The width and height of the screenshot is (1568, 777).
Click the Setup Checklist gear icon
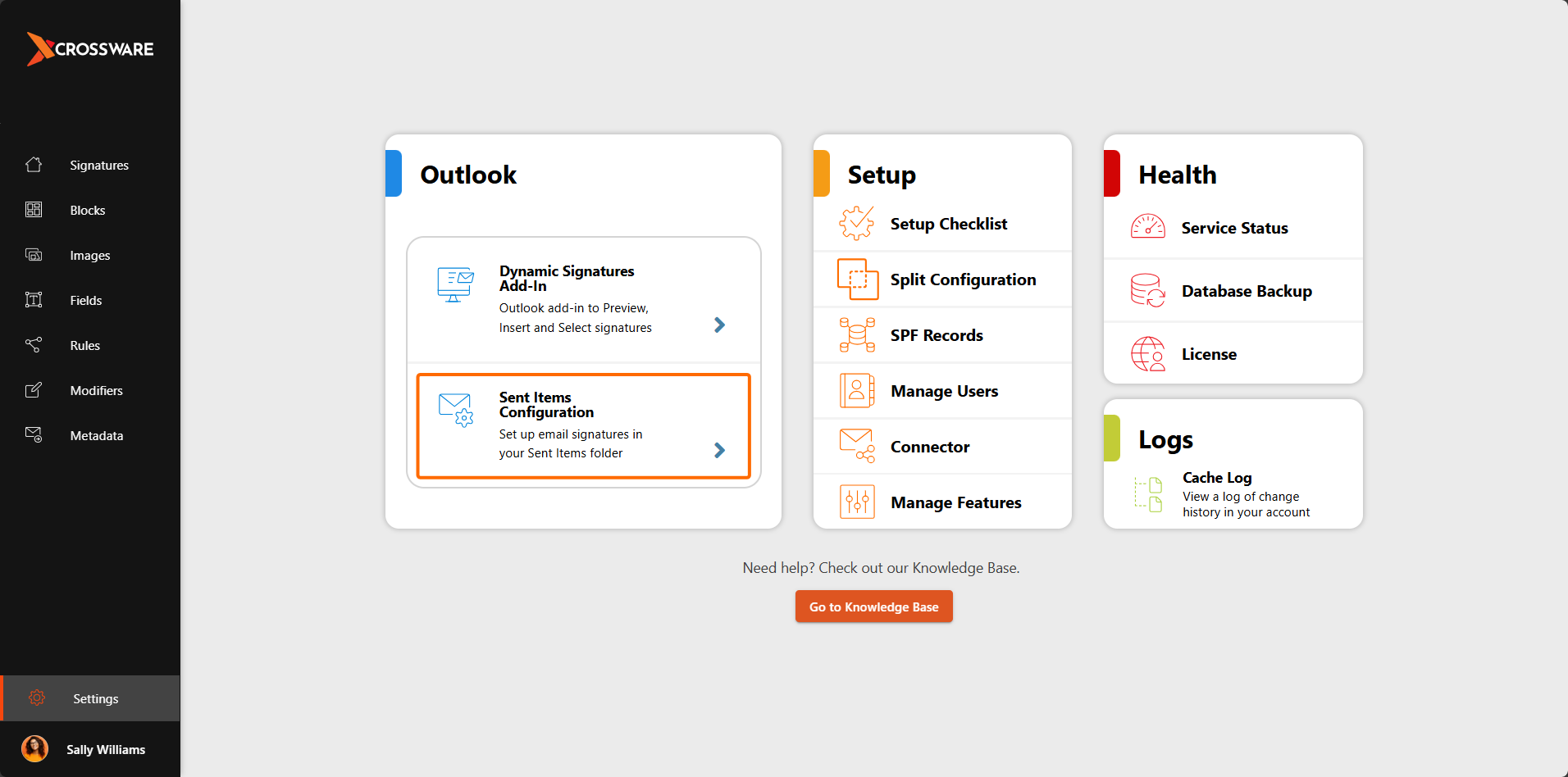(857, 224)
